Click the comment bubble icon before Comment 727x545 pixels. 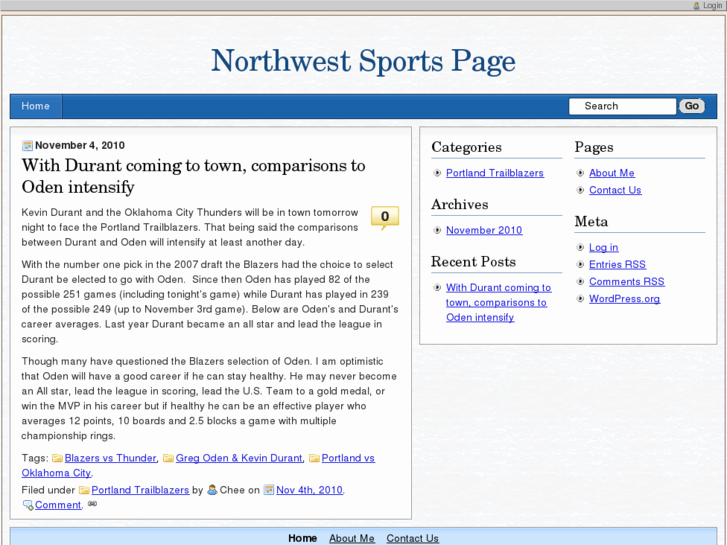(x=28, y=505)
